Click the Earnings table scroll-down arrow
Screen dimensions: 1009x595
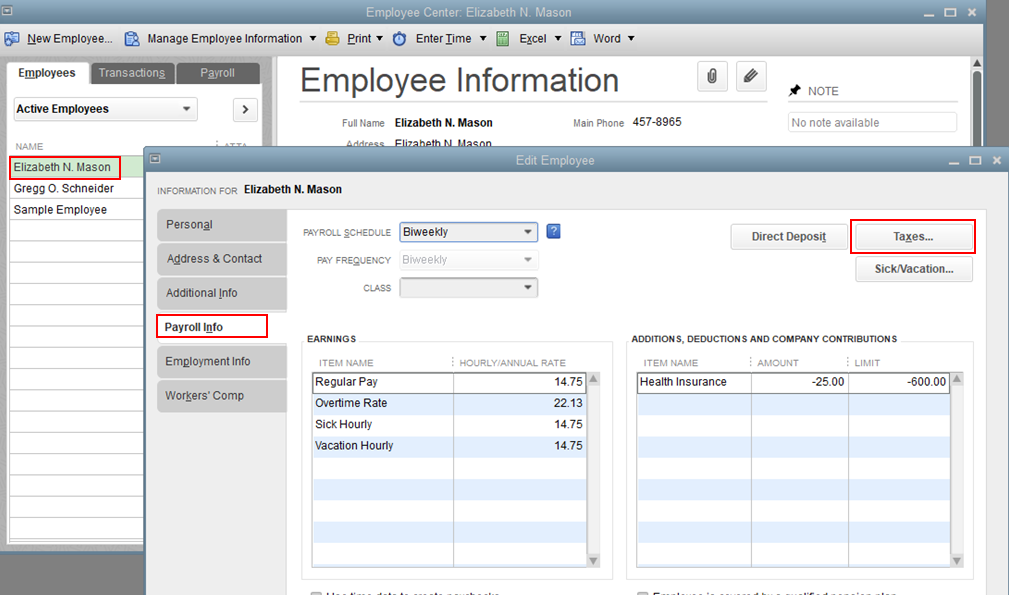[594, 561]
